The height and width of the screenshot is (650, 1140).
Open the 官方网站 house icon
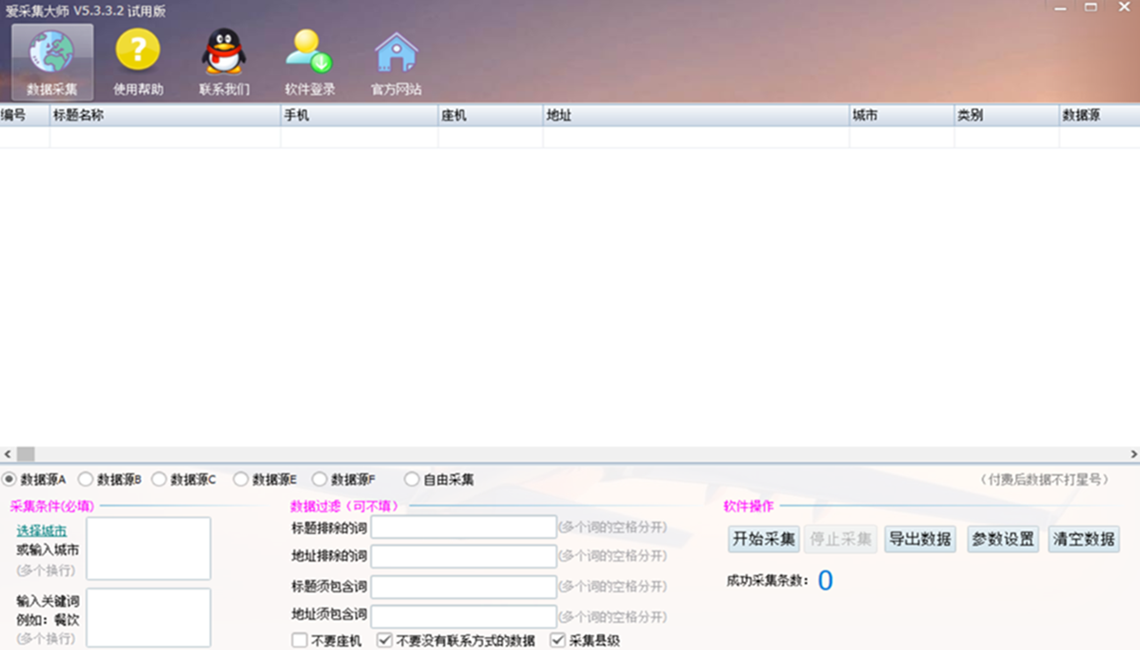coord(396,52)
